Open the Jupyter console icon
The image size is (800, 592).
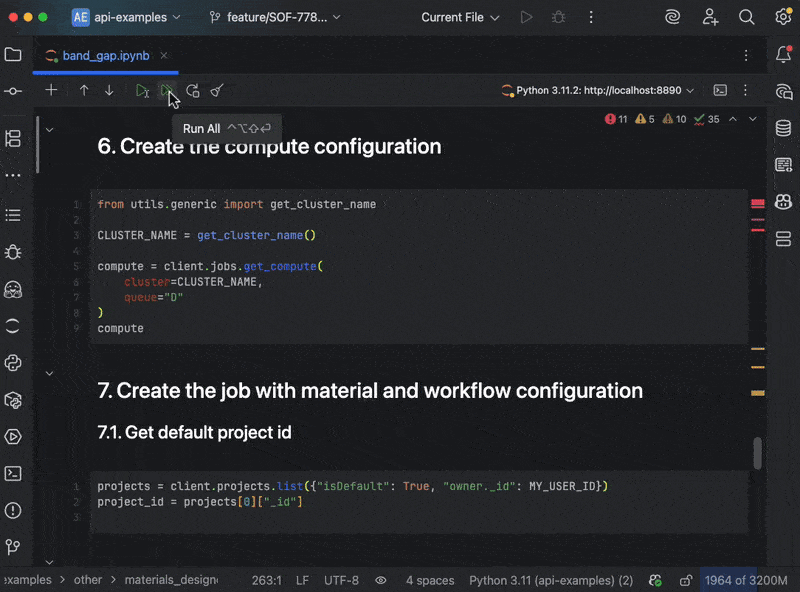[720, 90]
